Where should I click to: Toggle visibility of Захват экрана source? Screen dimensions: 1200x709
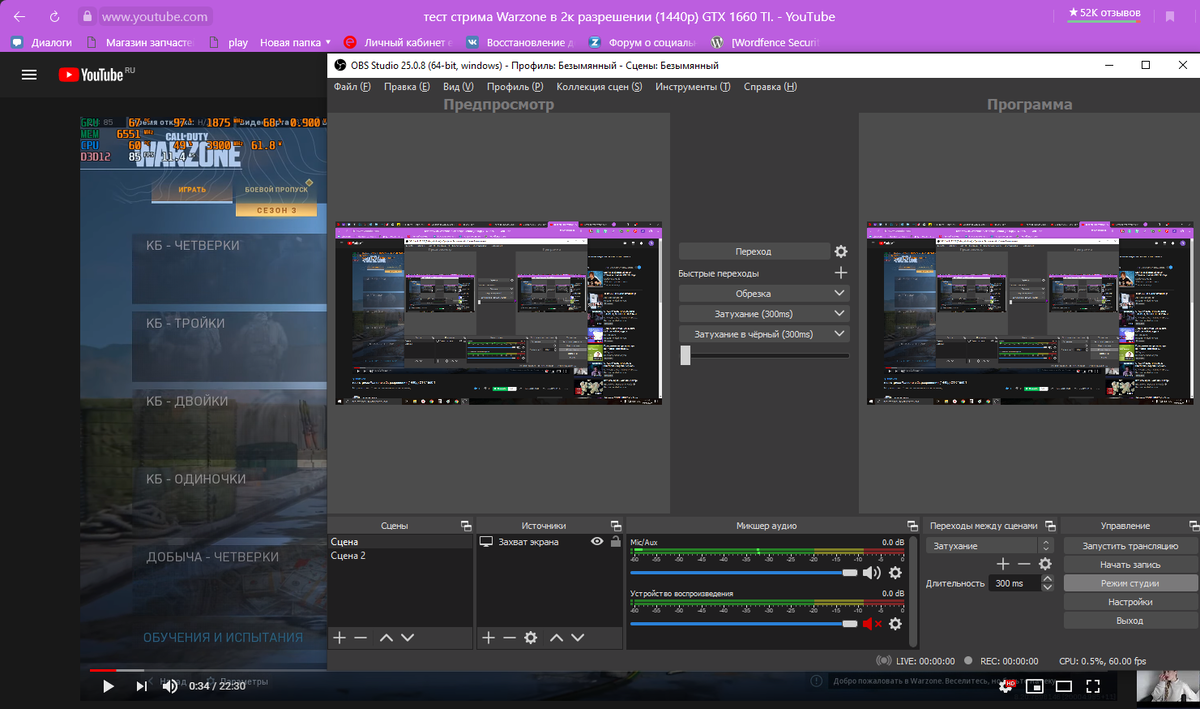(x=597, y=542)
